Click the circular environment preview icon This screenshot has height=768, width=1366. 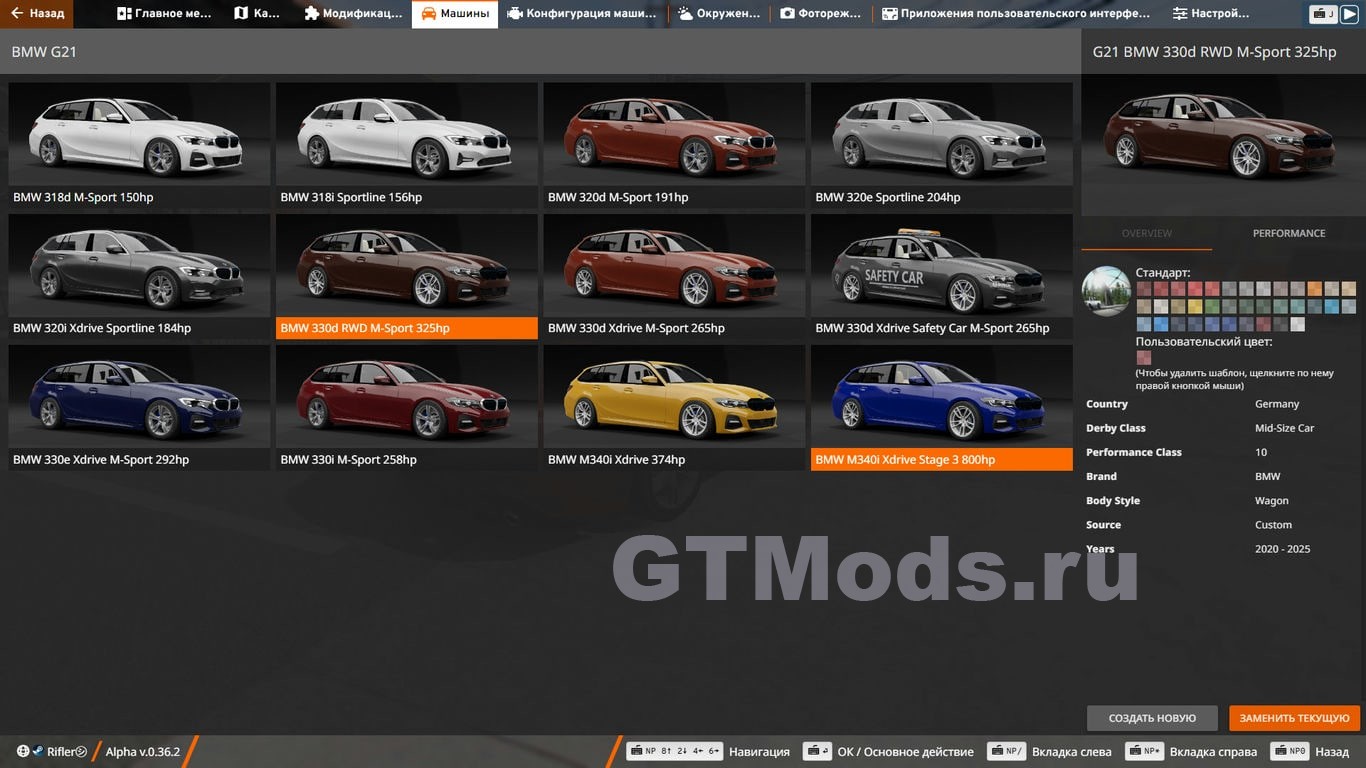point(1107,291)
